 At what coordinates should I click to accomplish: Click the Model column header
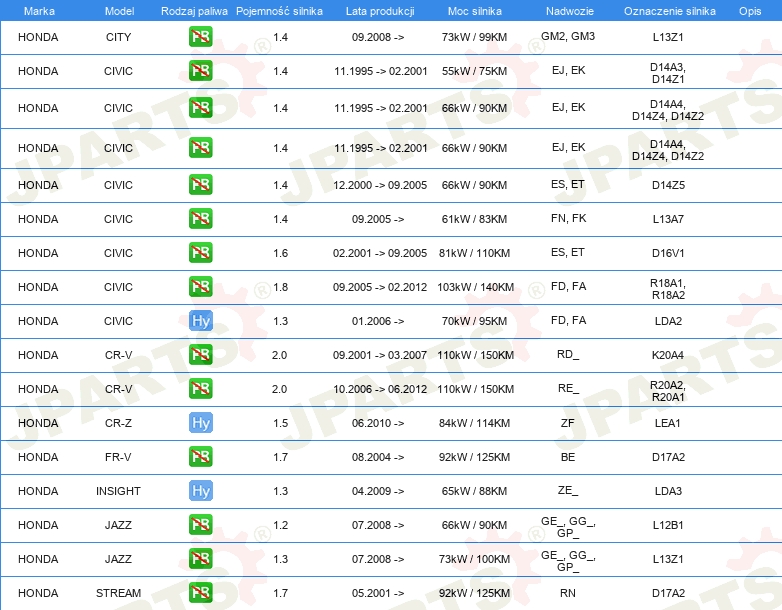click(119, 11)
